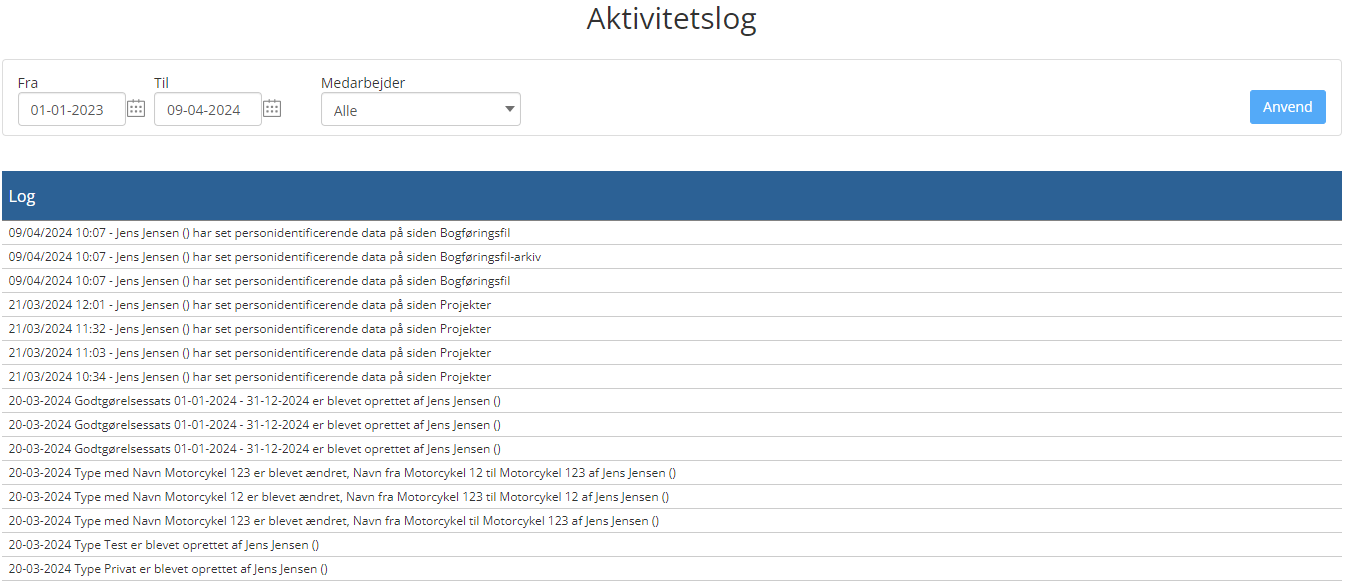The image size is (1345, 585).
Task: Select entry renaming Motorcykel 123 to Motorcykel 12
Action: 672,497
